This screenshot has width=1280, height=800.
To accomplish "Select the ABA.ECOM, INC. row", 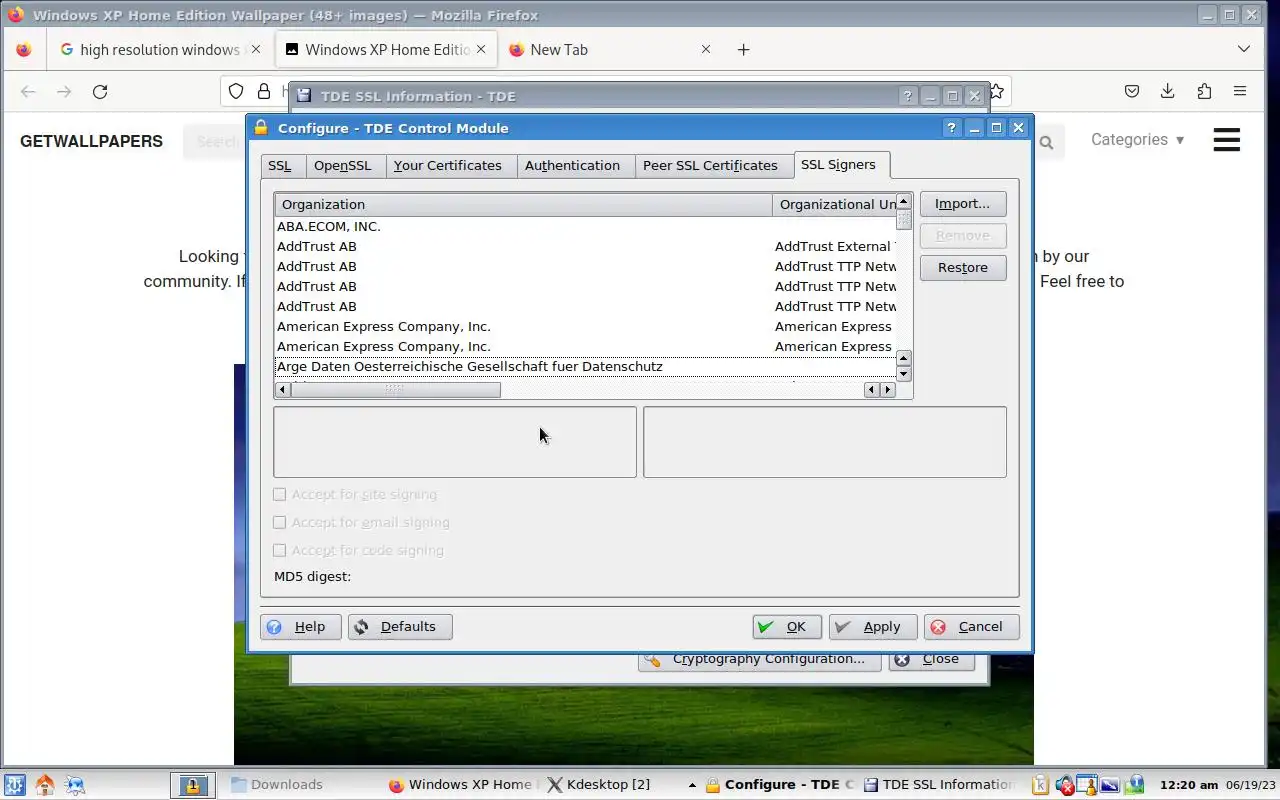I will [x=586, y=227].
